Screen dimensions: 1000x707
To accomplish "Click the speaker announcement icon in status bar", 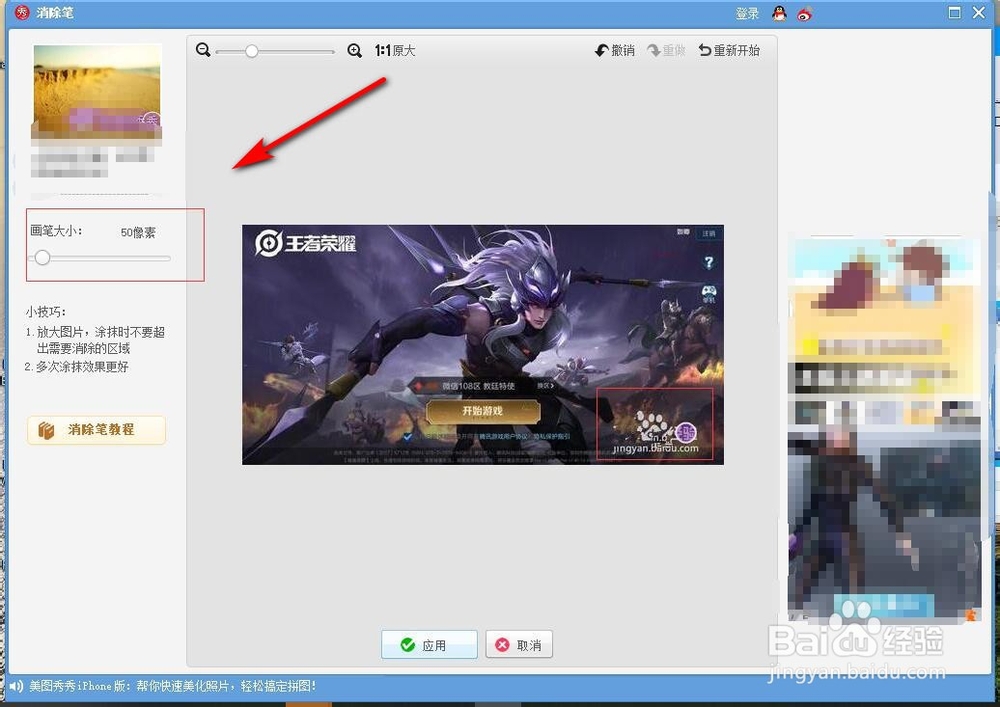I will [x=15, y=687].
